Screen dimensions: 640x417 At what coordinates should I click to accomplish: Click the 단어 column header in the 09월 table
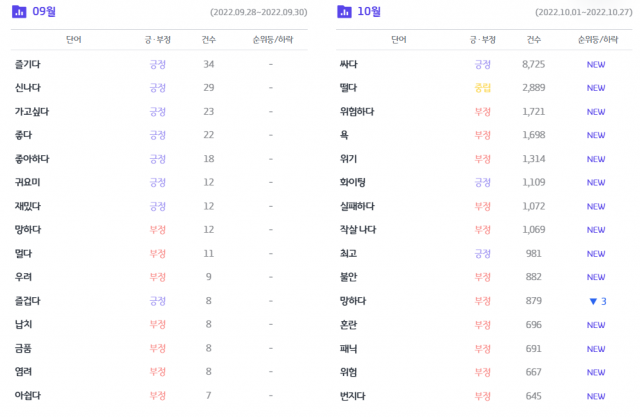[x=74, y=40]
